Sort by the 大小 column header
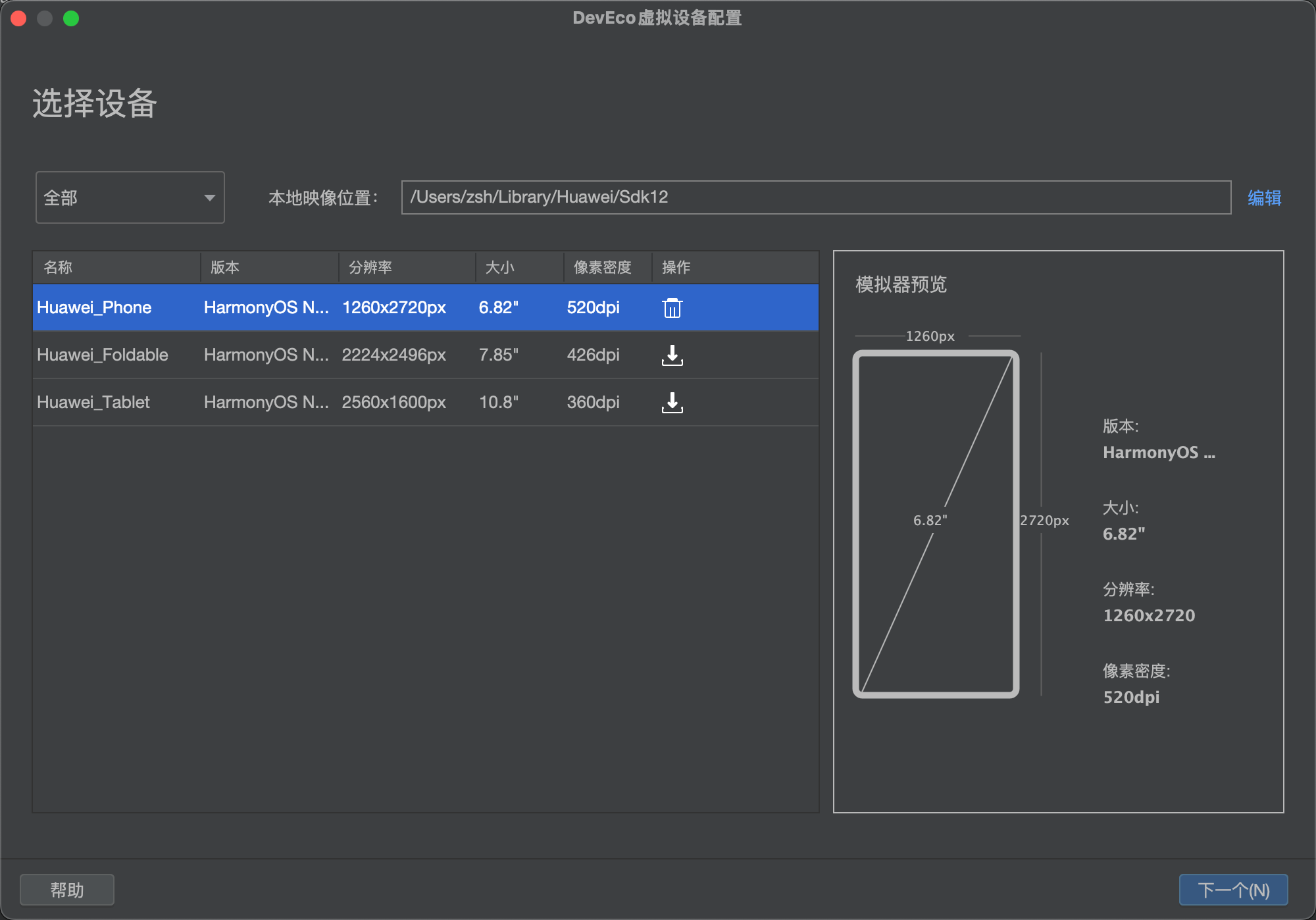The height and width of the screenshot is (920, 1316). (499, 267)
